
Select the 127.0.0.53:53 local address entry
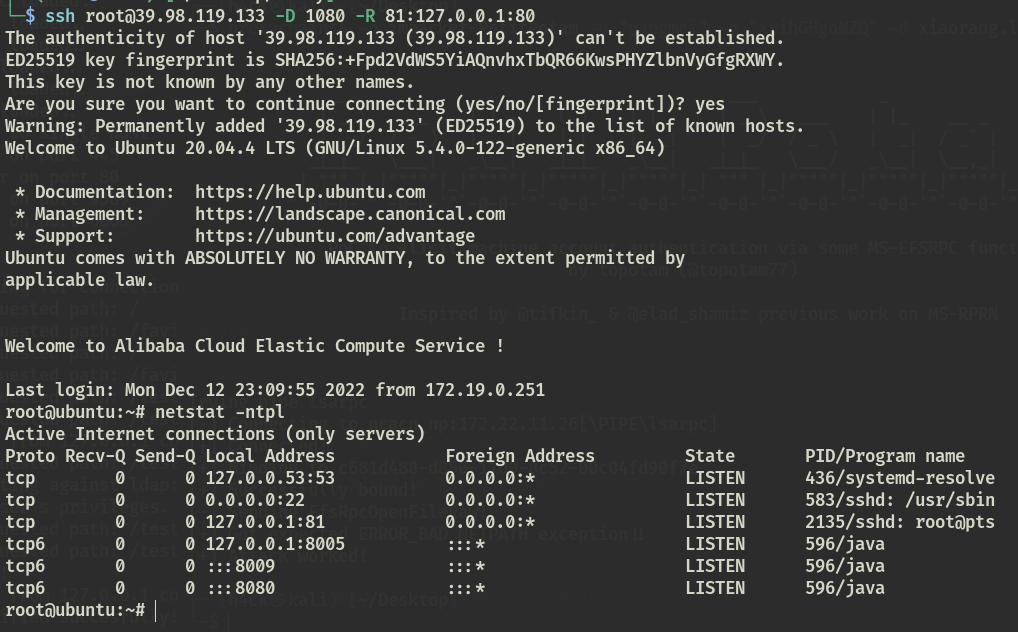(x=270, y=479)
